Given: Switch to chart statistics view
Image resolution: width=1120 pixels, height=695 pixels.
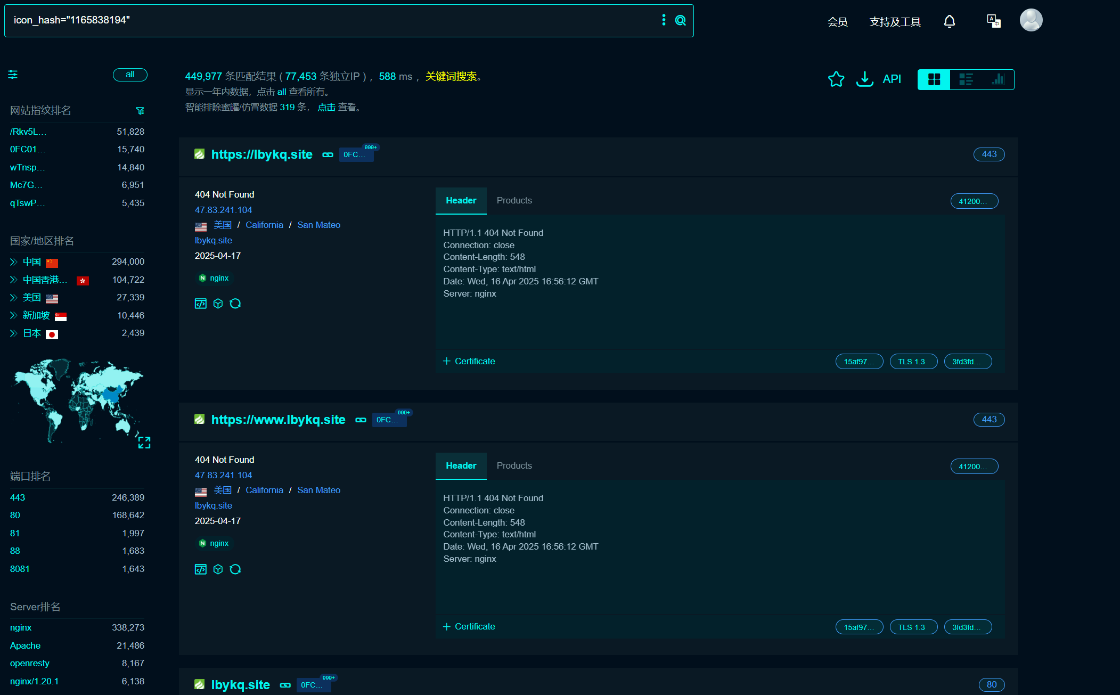Looking at the screenshot, I should point(998,79).
